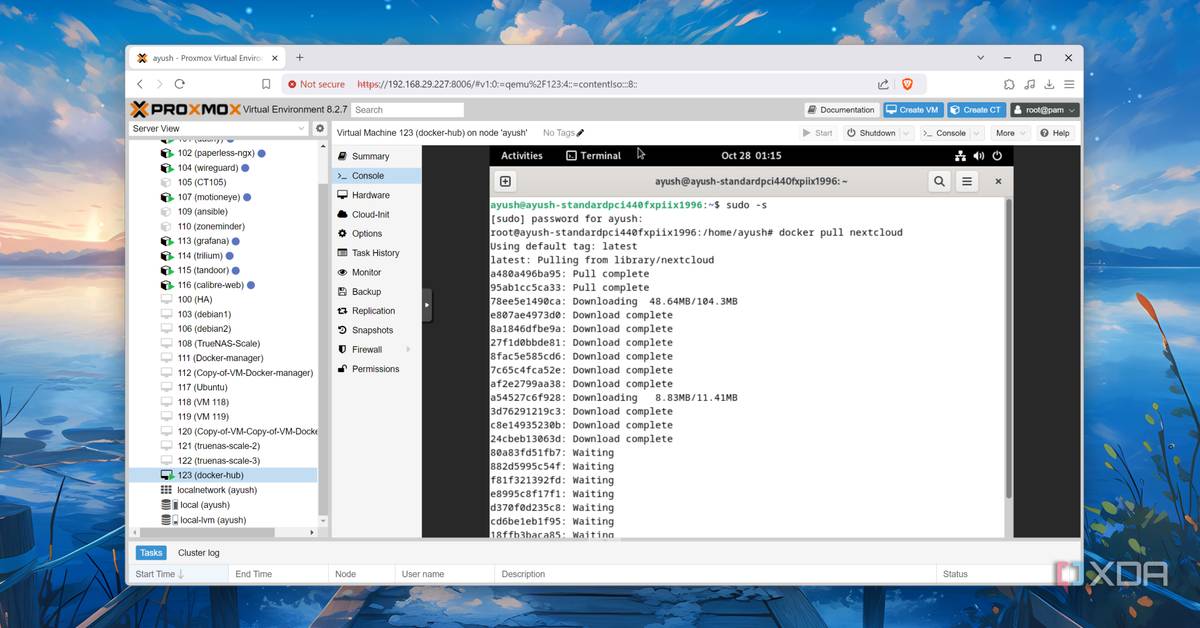This screenshot has width=1200, height=628.
Task: Edit tags using the pencil icon
Action: pos(580,133)
